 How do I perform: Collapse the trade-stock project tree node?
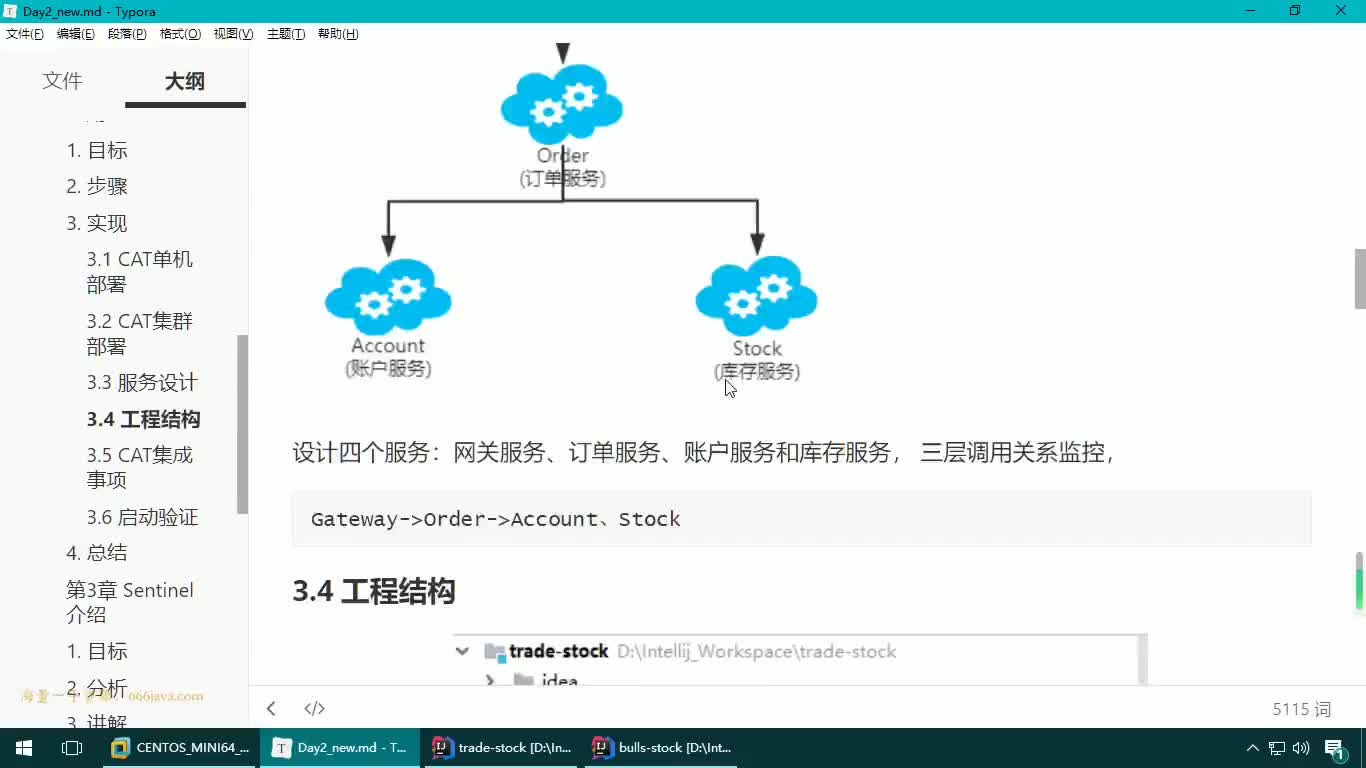(x=462, y=651)
